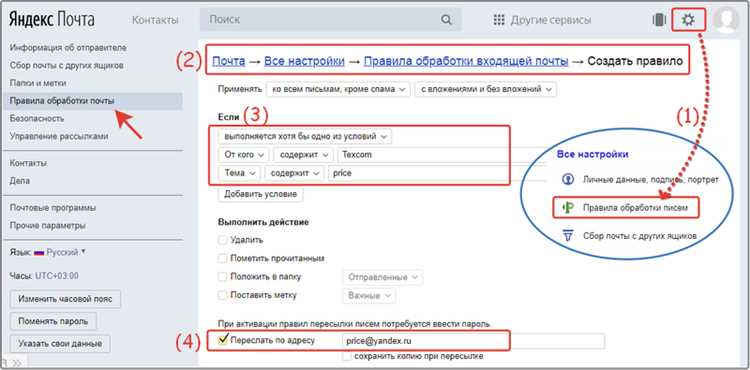This screenshot has width=750, height=370.
Task: Click Поменять пароль button
Action: click(x=53, y=321)
